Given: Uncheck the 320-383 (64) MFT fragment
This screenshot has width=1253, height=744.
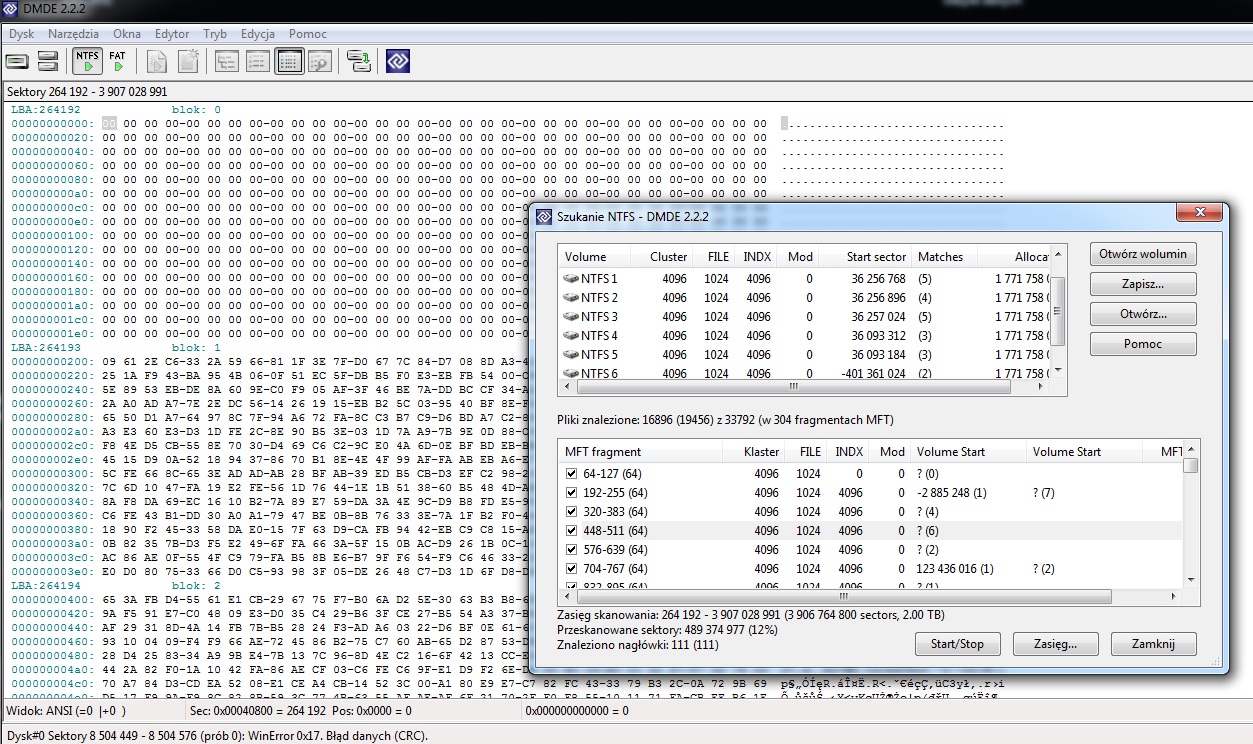Looking at the screenshot, I should pos(571,512).
